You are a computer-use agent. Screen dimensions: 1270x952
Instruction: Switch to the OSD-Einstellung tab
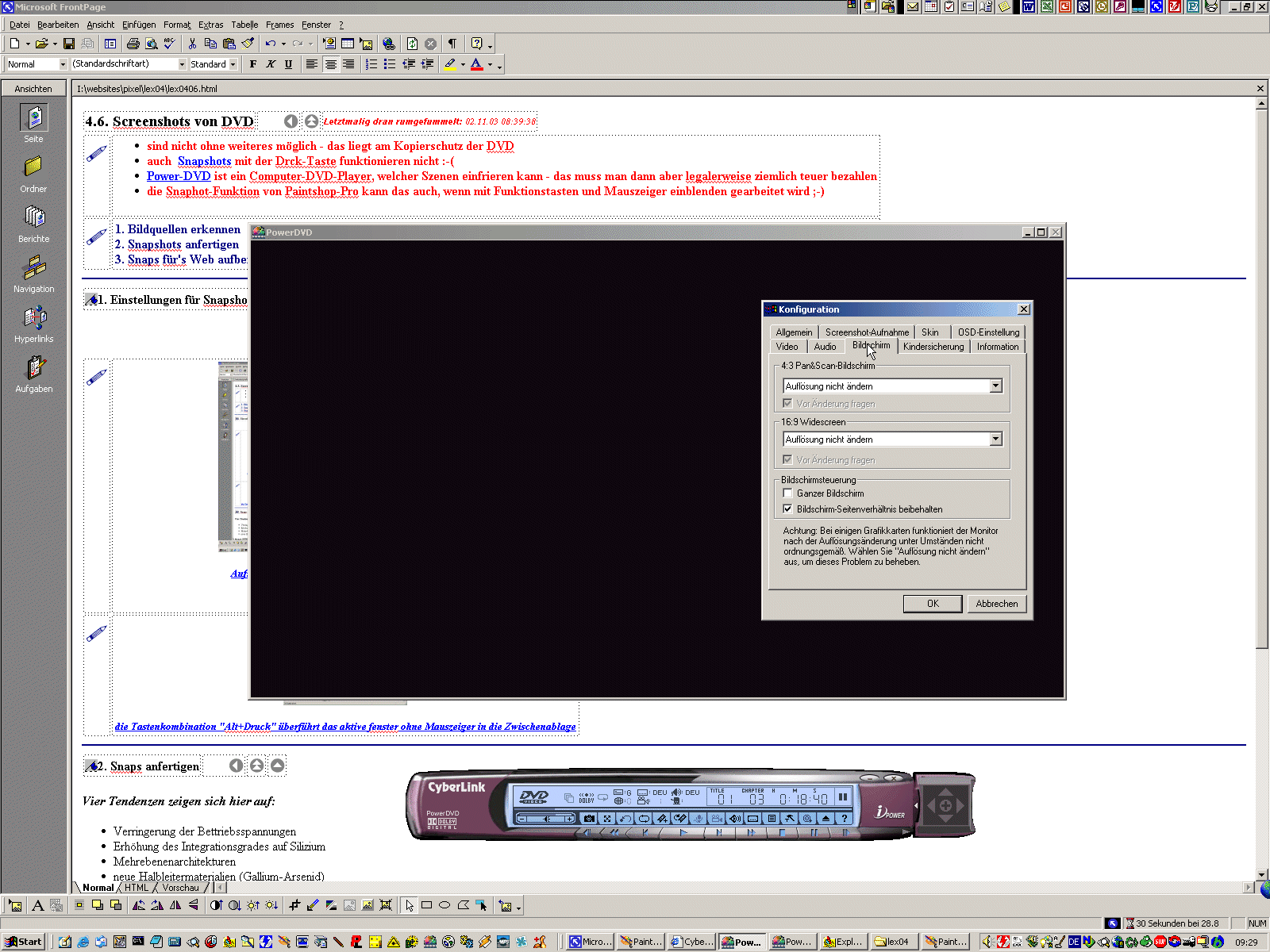pyautogui.click(x=988, y=332)
